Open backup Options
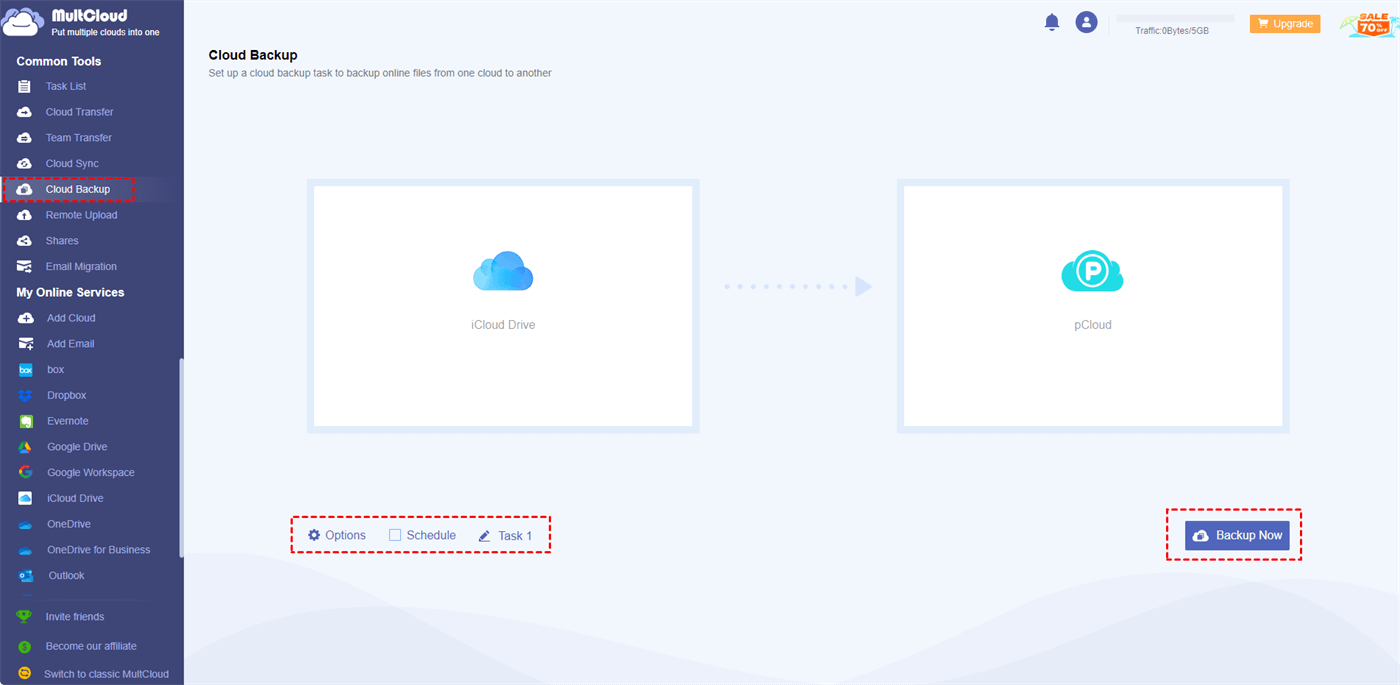This screenshot has height=685, width=1400. [337, 535]
